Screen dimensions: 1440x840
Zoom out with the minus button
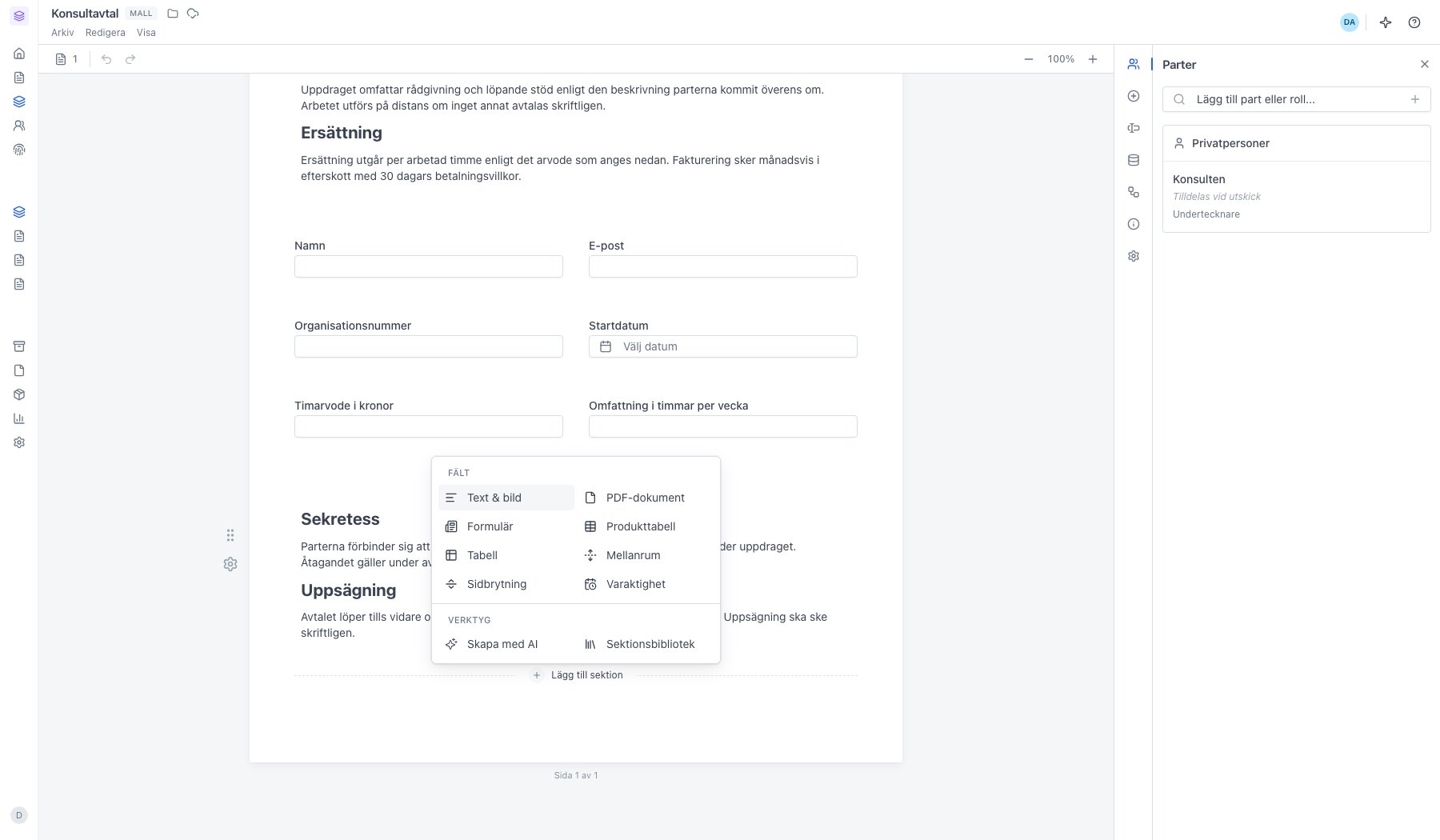pyautogui.click(x=1029, y=59)
